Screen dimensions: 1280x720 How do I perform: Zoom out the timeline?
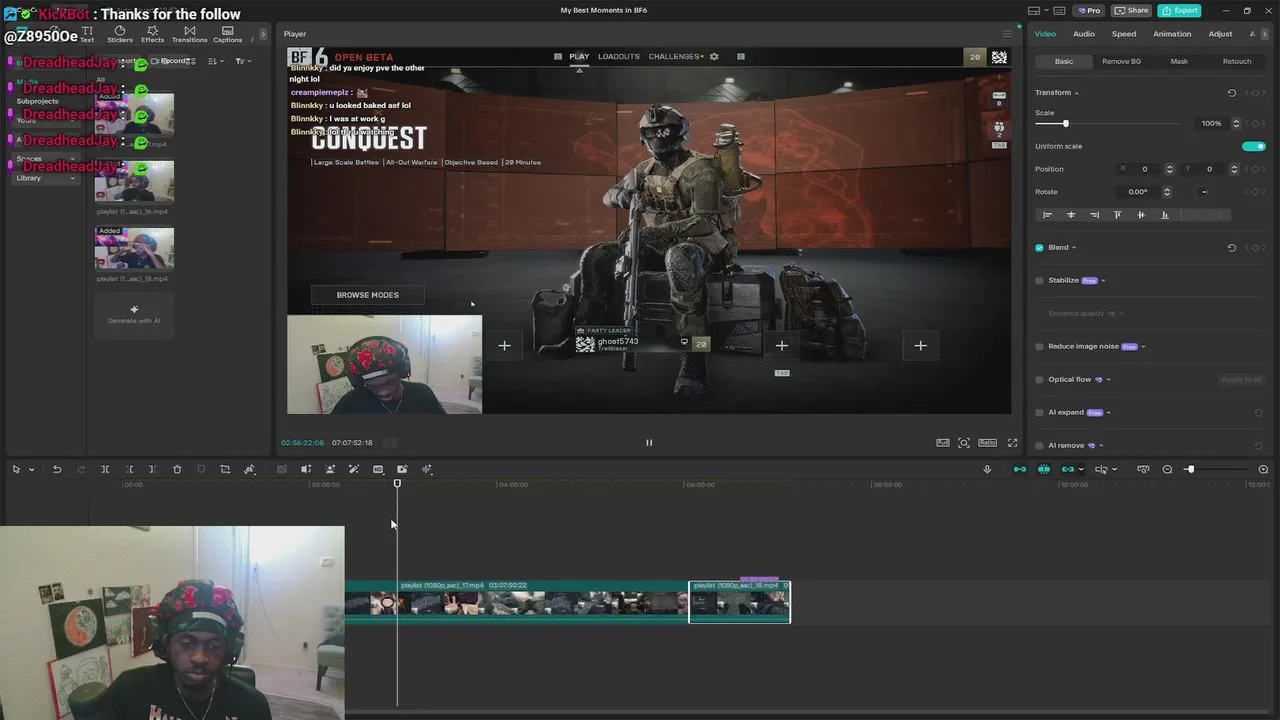pyautogui.click(x=1167, y=469)
